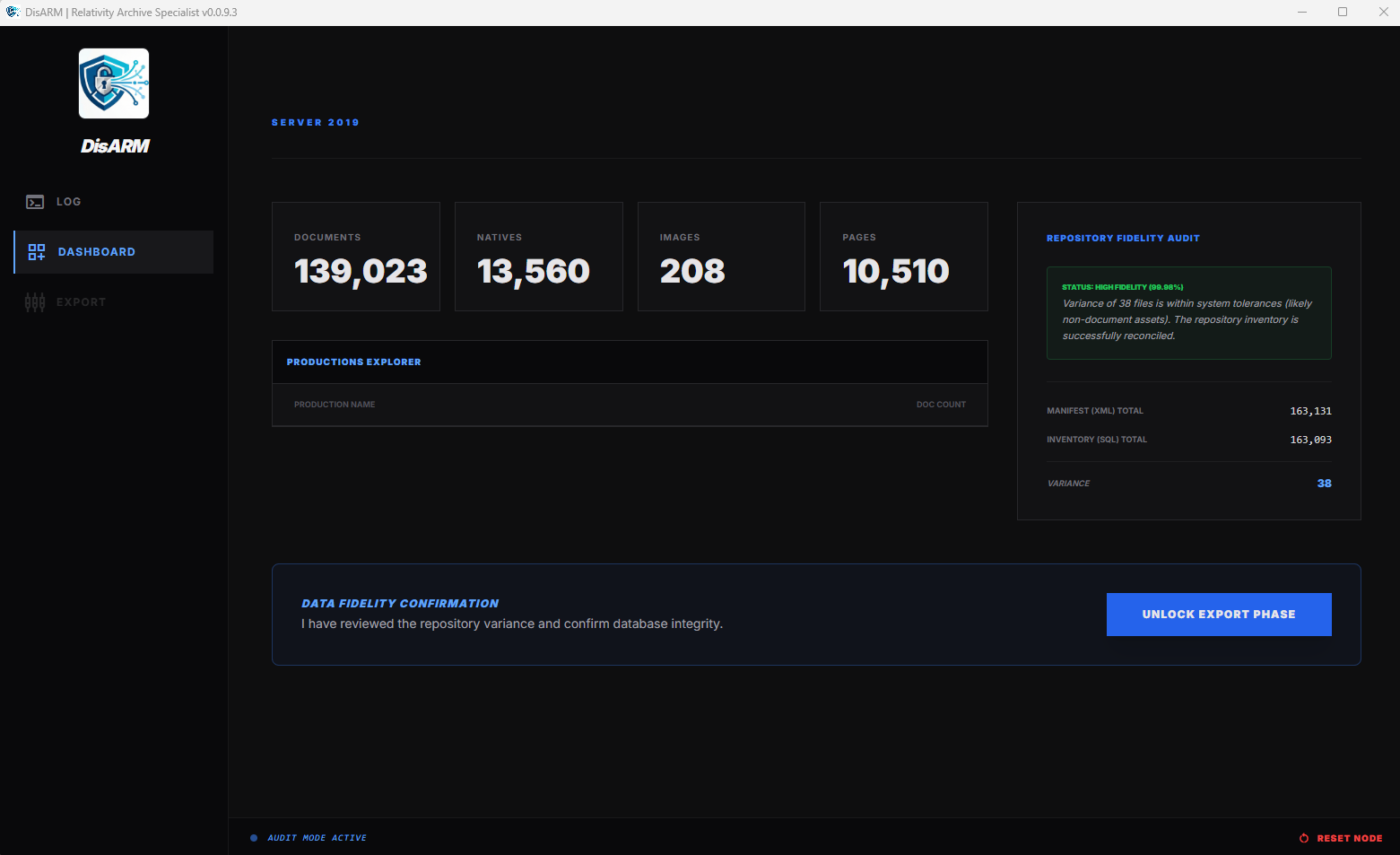
Task: Click the Production Name column header
Action: pyautogui.click(x=335, y=405)
